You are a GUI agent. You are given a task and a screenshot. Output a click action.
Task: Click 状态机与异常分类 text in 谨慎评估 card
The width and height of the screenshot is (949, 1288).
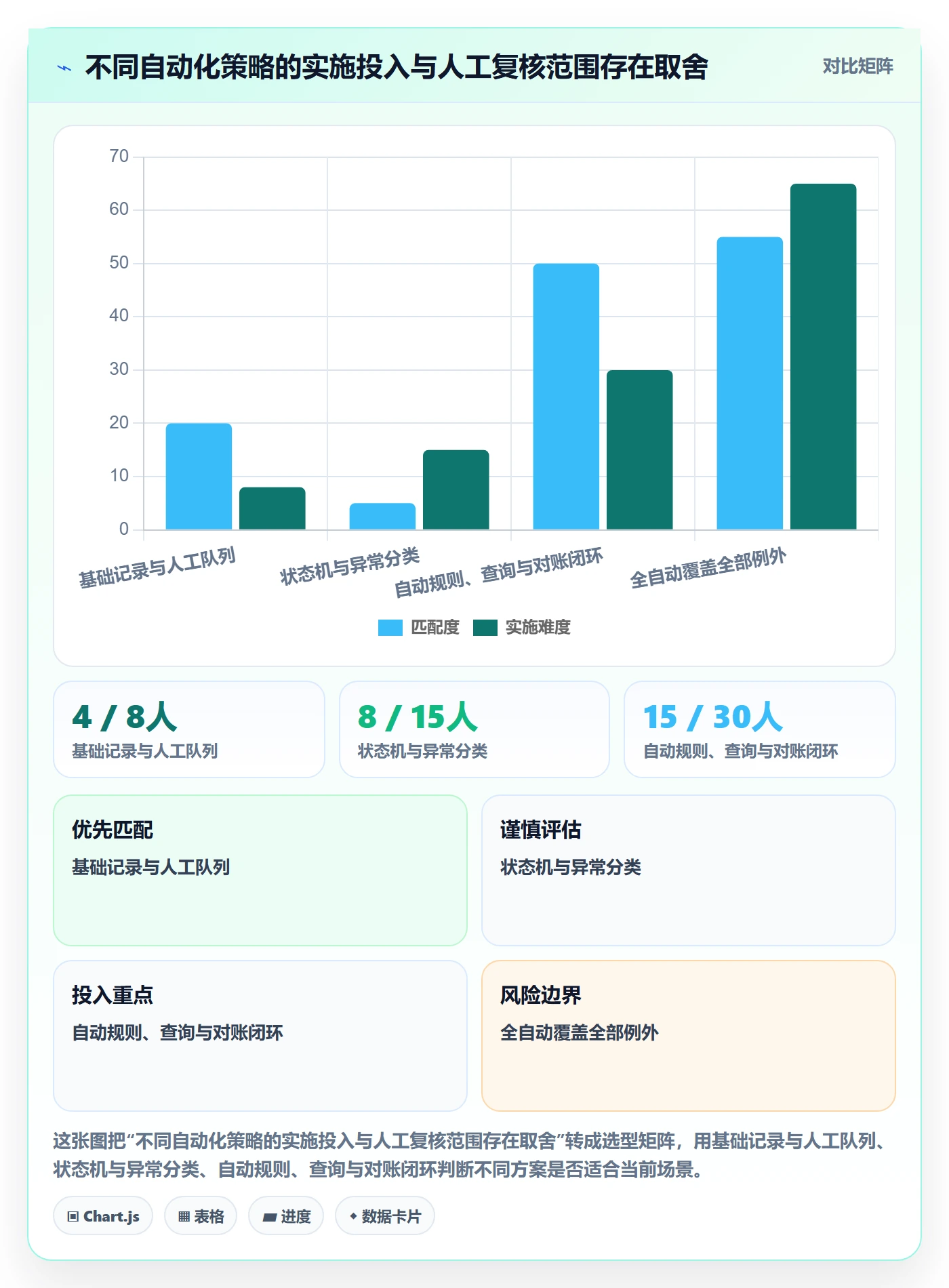(571, 867)
